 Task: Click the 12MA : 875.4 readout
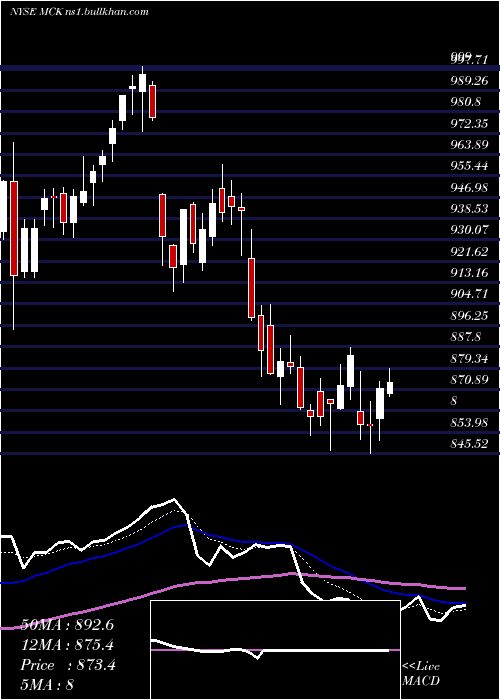[x=67, y=645]
